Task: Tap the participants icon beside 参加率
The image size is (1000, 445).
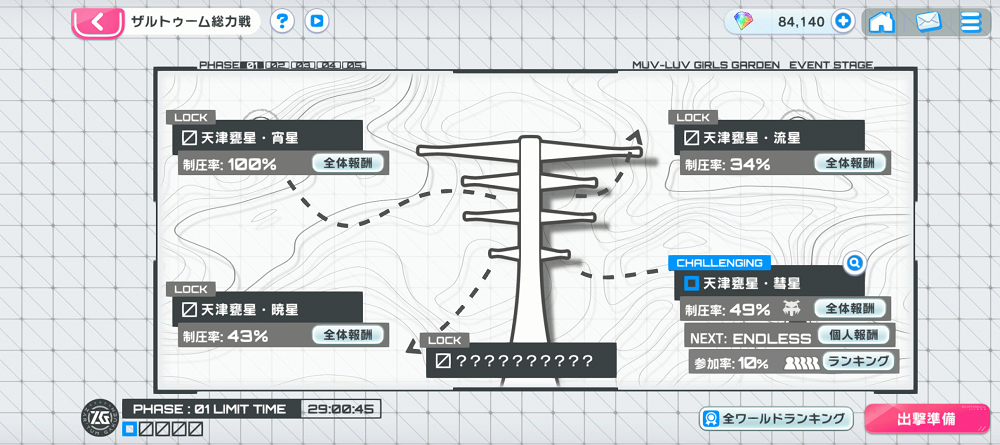Action: coord(802,363)
